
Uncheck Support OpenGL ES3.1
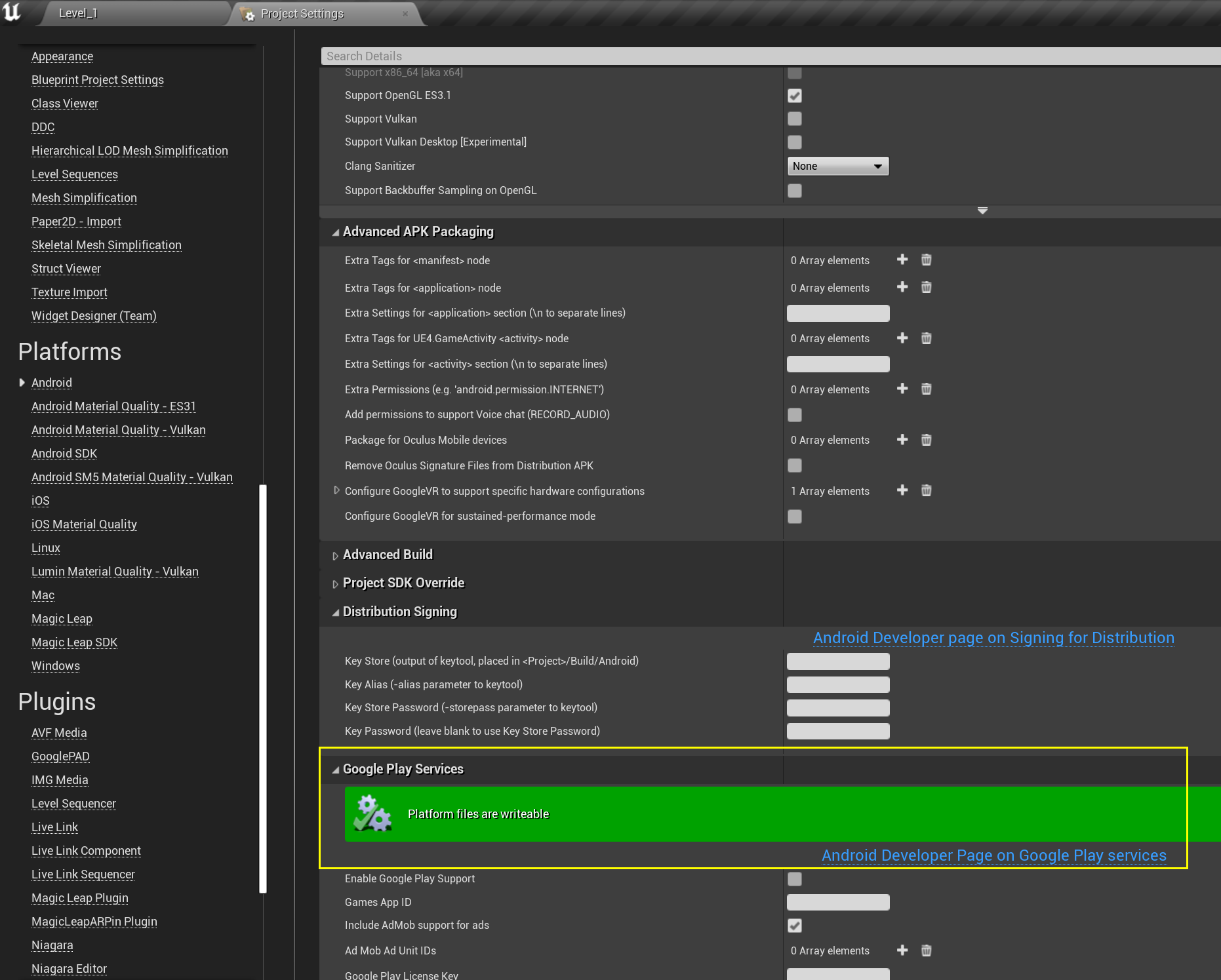coord(795,96)
